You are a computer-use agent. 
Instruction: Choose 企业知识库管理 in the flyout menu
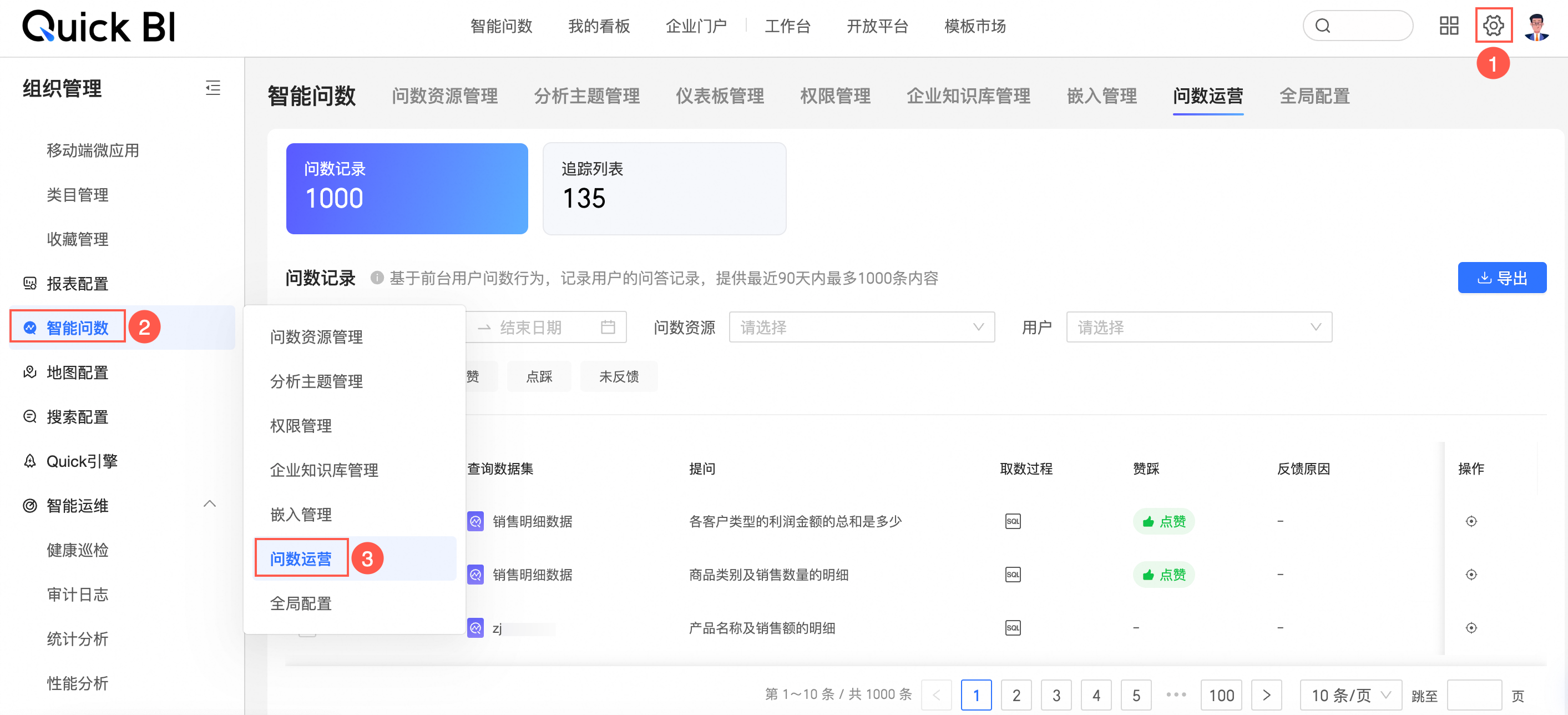coord(324,470)
